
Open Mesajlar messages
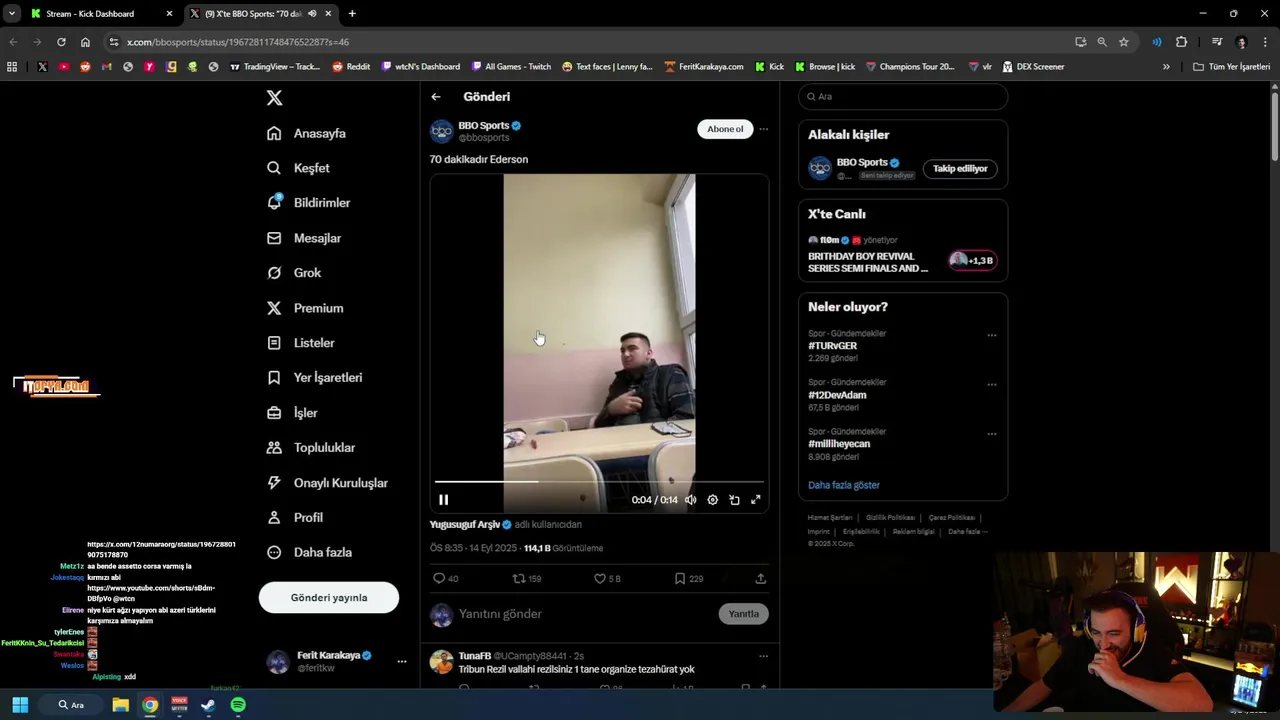point(304,238)
